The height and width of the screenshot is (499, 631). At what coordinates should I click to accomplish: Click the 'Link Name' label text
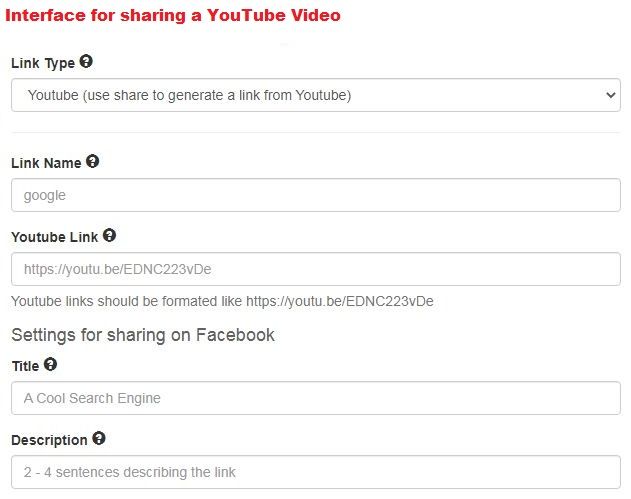[x=46, y=163]
